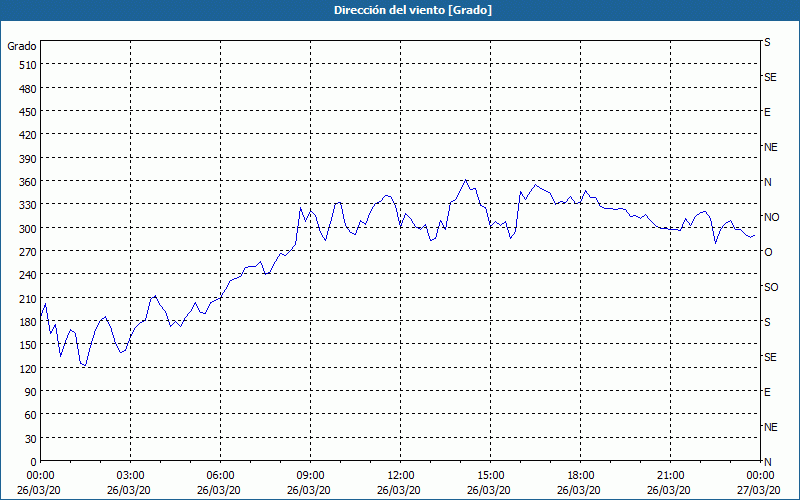800x500 pixels.
Task: Click the 'E' compass label level with 450
Action: (767, 112)
